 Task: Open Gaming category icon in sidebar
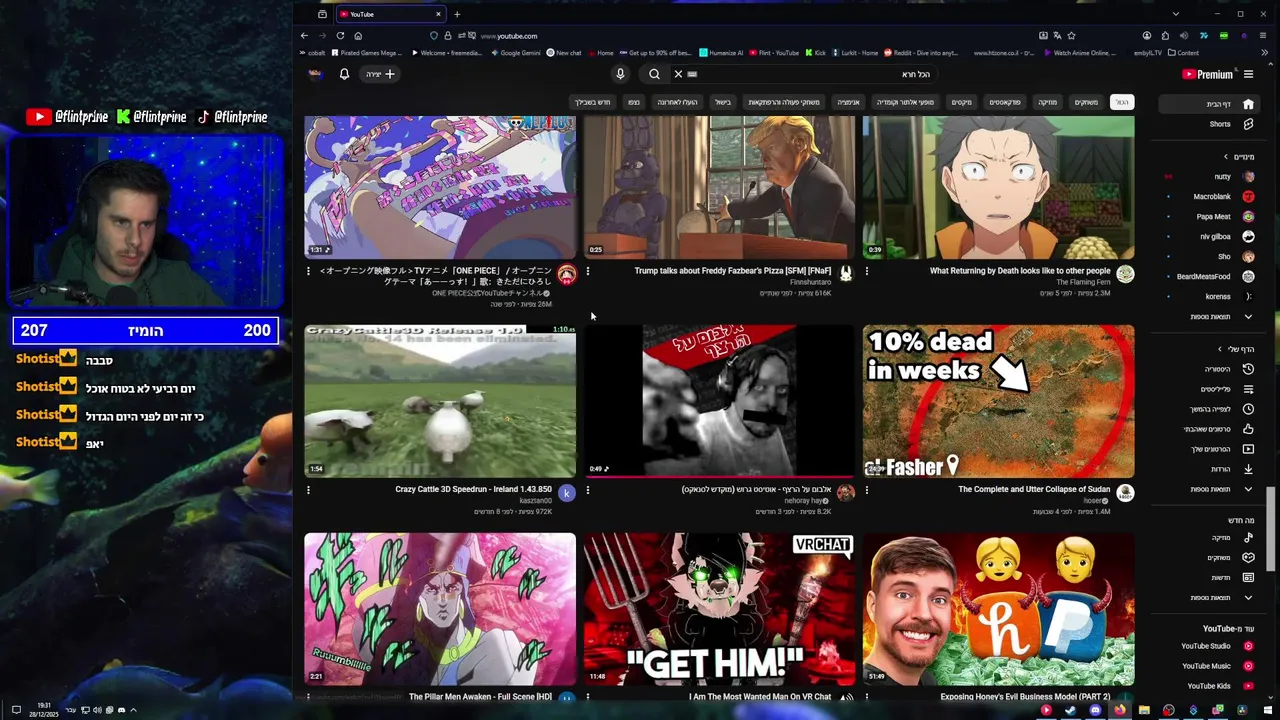click(1248, 557)
